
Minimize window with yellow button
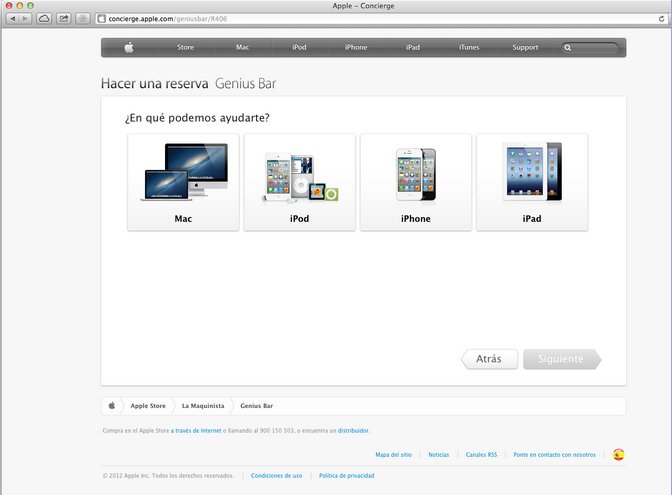coord(20,6)
